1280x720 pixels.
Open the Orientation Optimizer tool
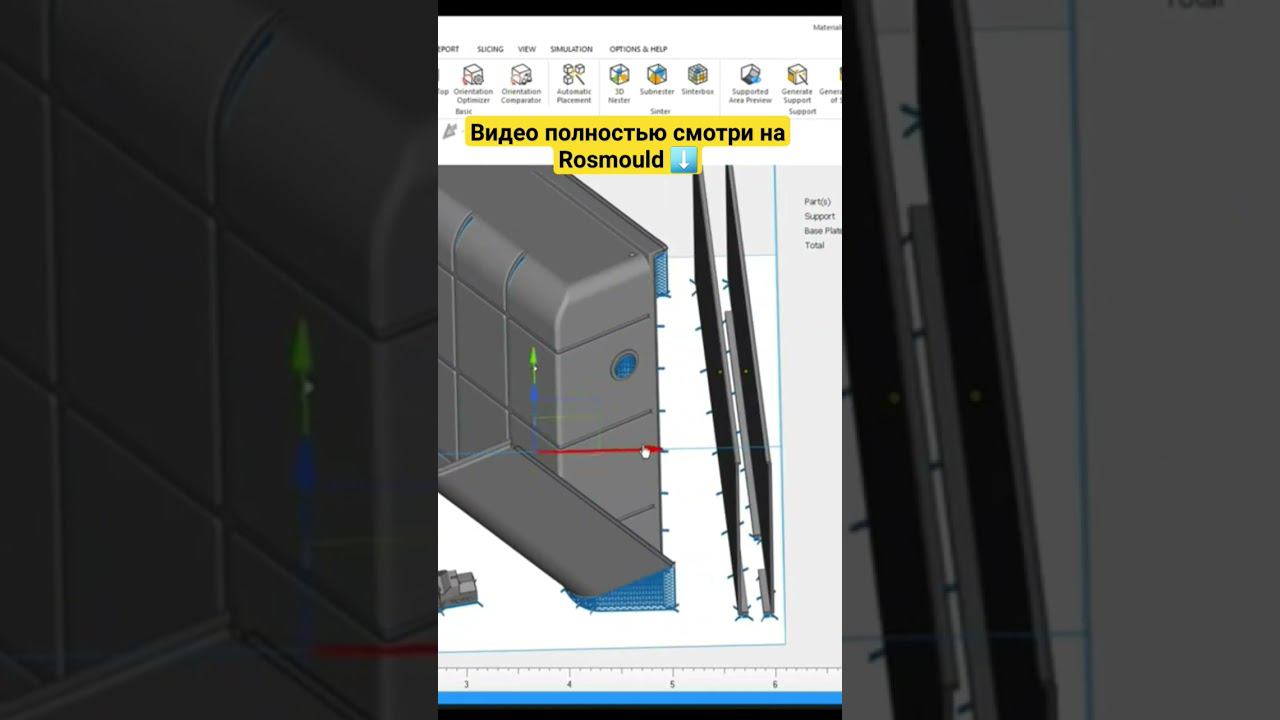pyautogui.click(x=473, y=84)
